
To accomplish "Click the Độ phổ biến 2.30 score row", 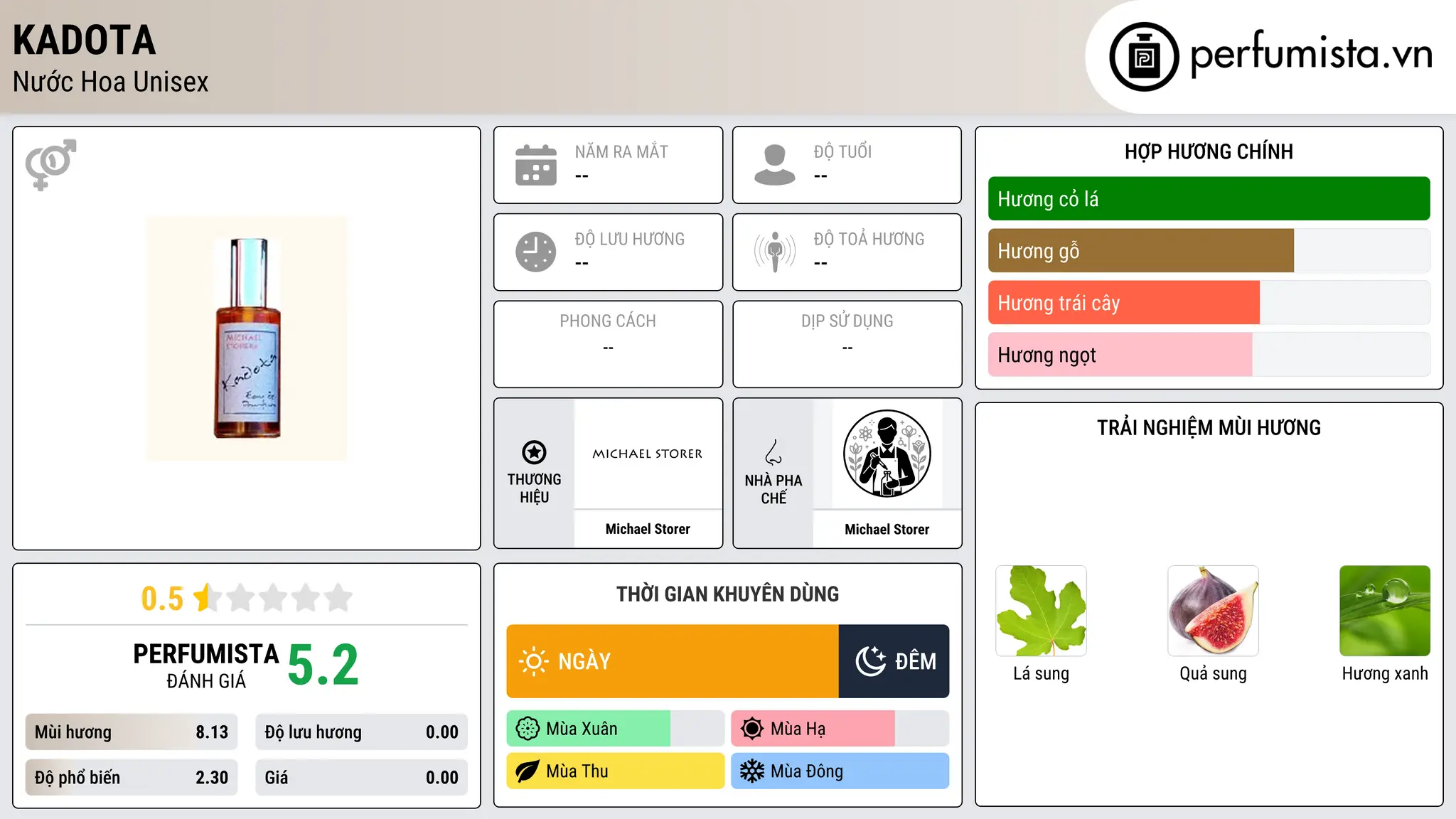I will 132,778.
